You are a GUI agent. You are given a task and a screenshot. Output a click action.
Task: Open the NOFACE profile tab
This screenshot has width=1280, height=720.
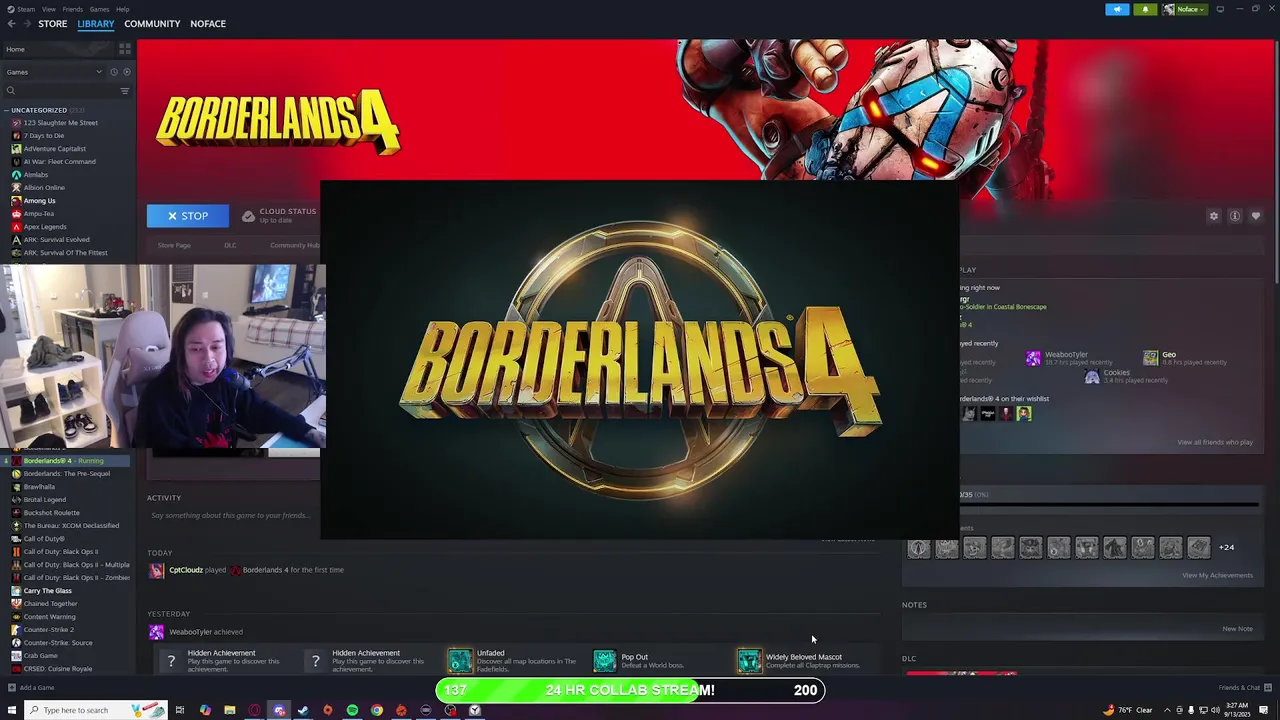pyautogui.click(x=208, y=24)
